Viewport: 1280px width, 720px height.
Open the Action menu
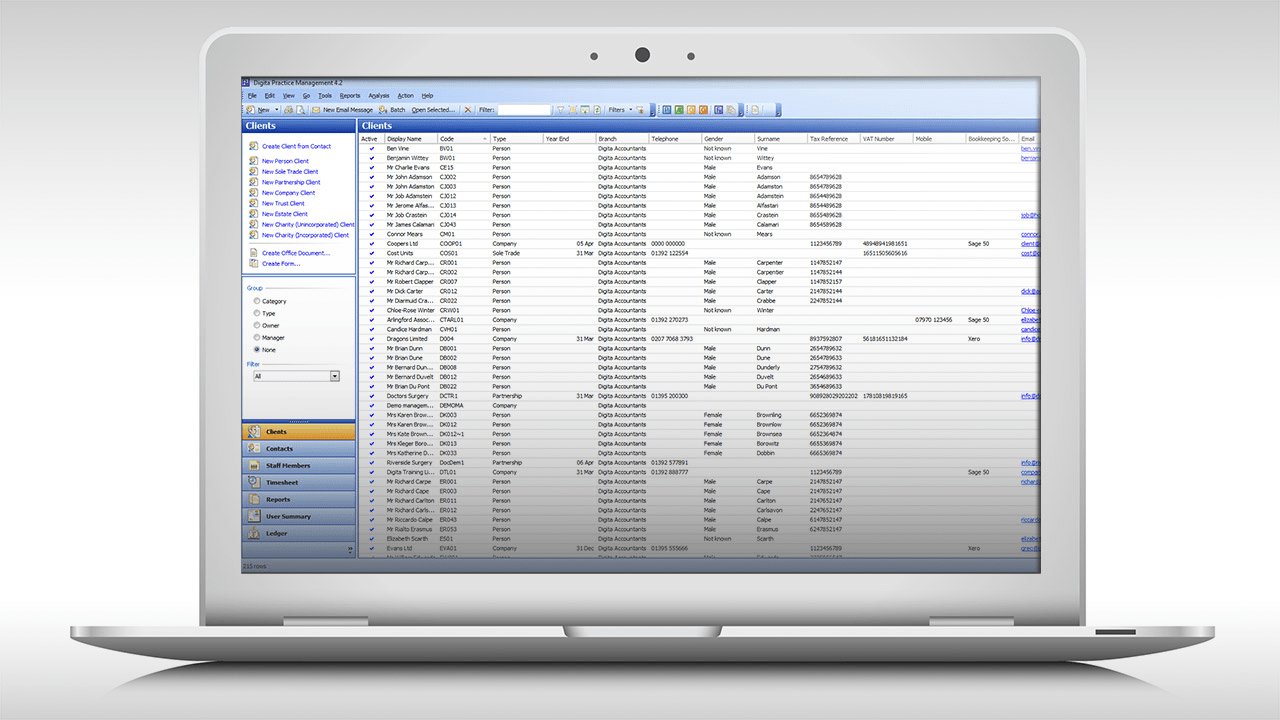tap(405, 96)
